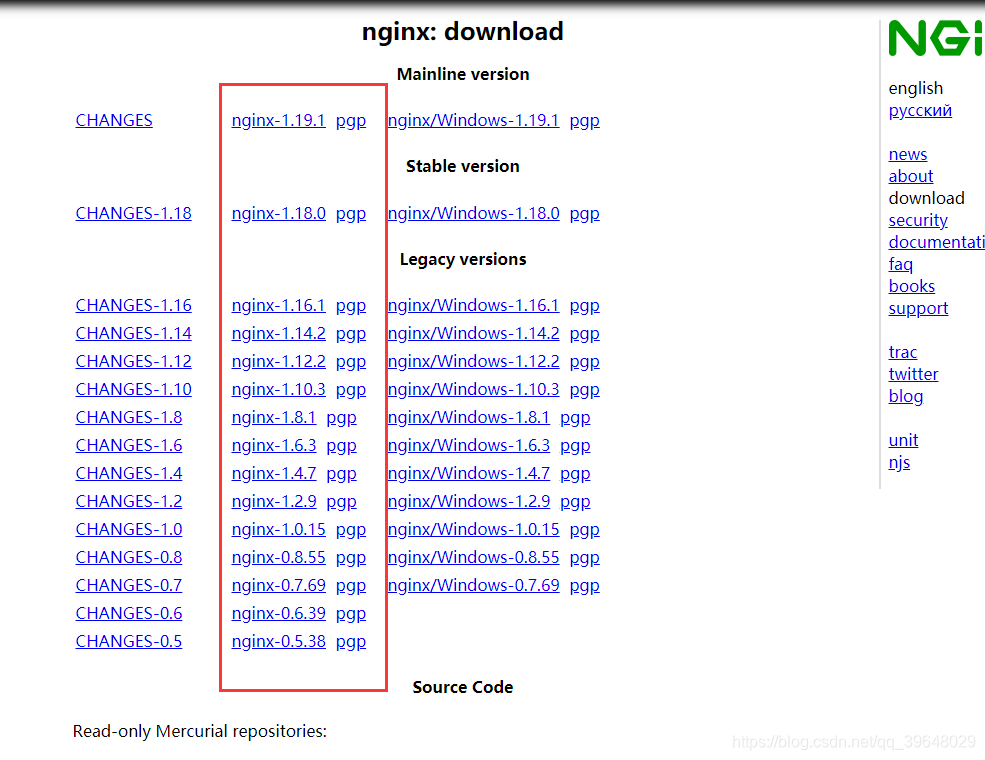Switch site language to русский
Image resolution: width=985 pixels, height=760 pixels.
tap(919, 110)
